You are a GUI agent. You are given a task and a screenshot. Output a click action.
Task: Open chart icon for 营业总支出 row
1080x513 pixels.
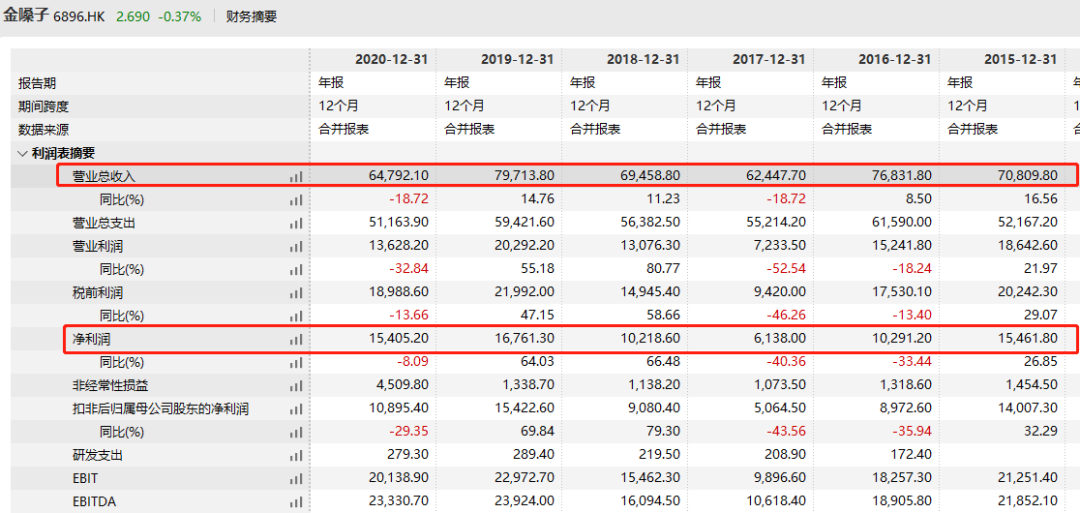[296, 223]
